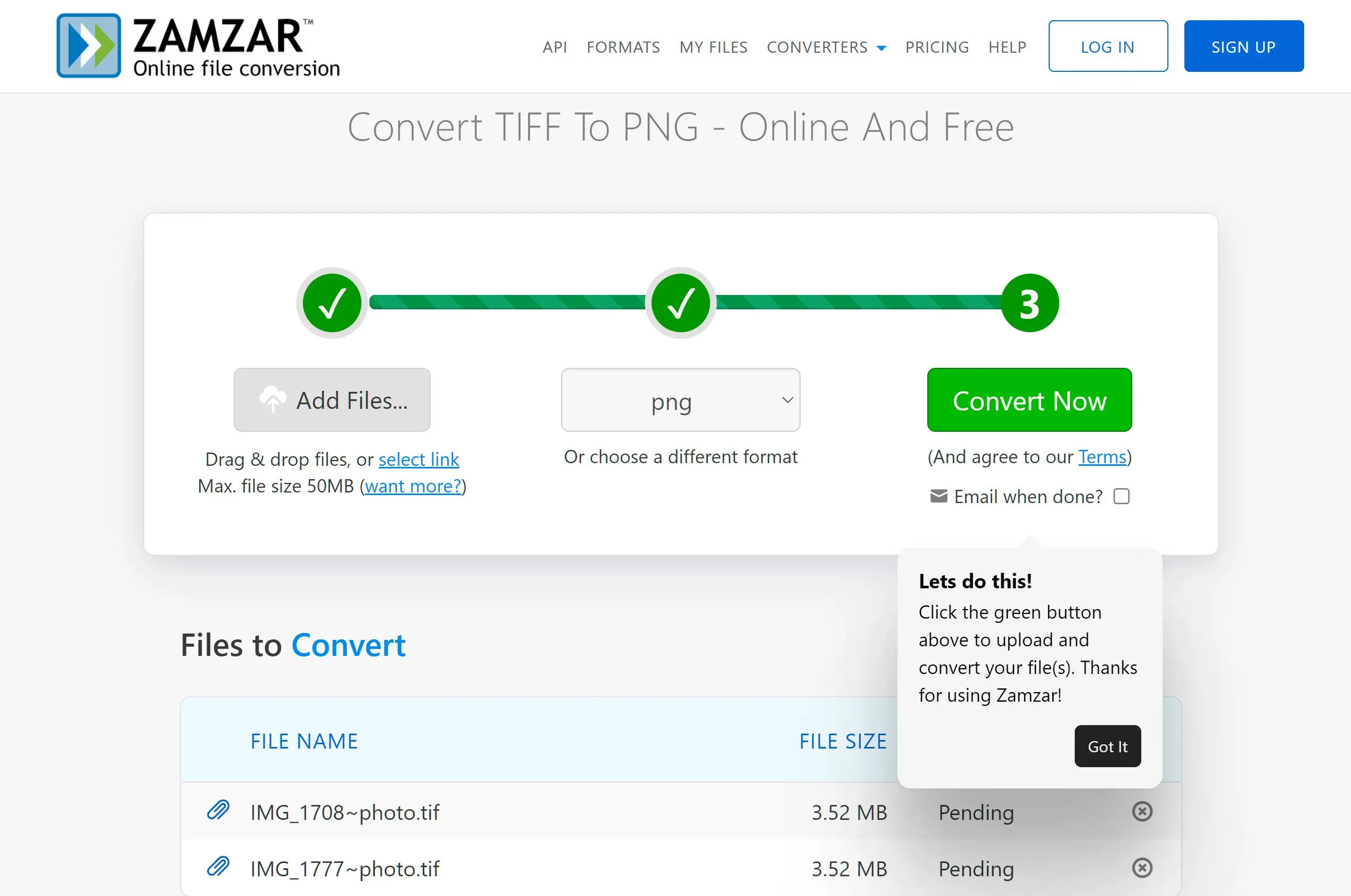Open the choose a different format dropdown
This screenshot has height=896, width=1351.
(x=681, y=400)
